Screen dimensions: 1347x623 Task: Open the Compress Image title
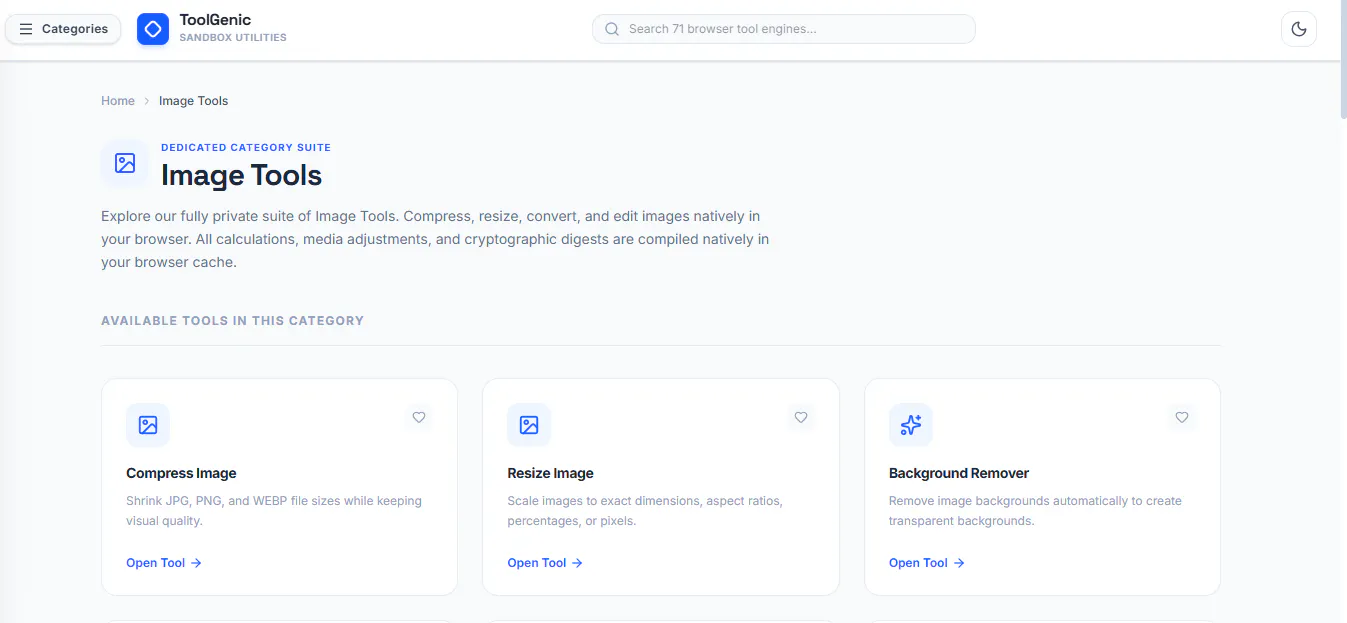181,473
